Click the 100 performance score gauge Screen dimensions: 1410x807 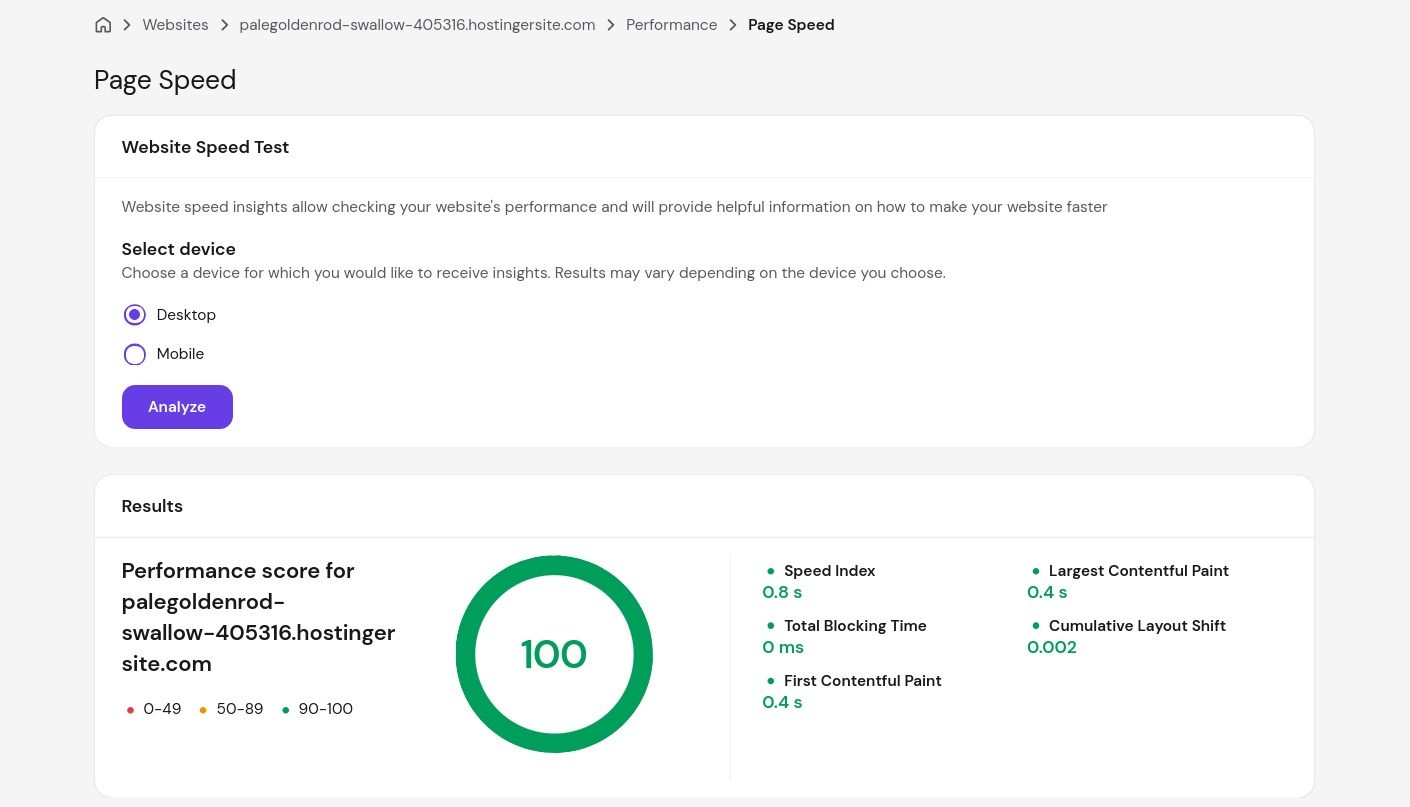(554, 654)
